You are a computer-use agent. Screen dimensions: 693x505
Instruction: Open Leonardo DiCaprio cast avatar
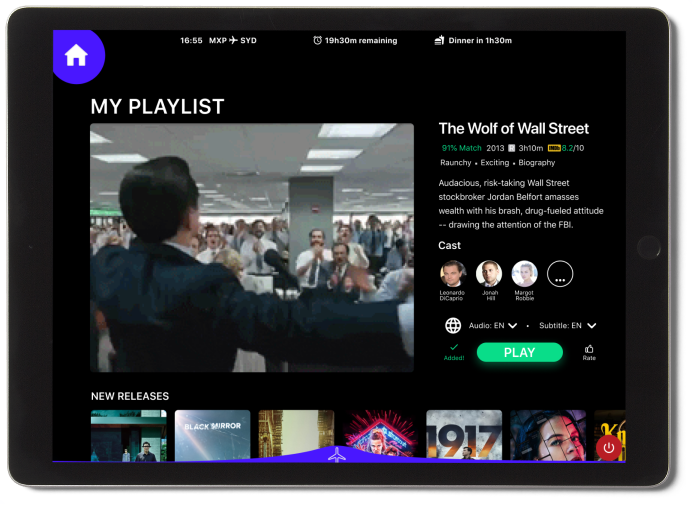coord(453,274)
